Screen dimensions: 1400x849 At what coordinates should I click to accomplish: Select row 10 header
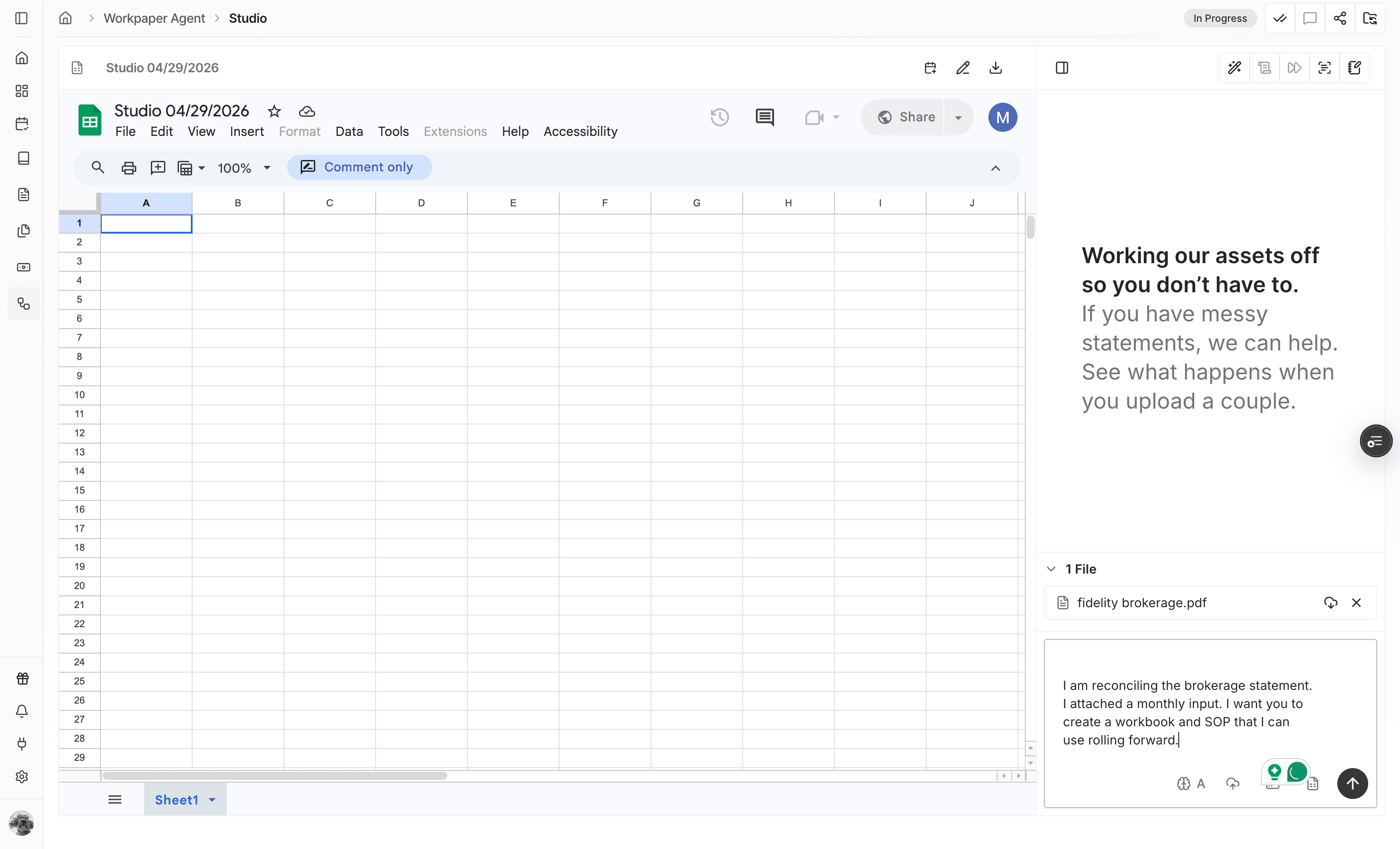click(79, 395)
